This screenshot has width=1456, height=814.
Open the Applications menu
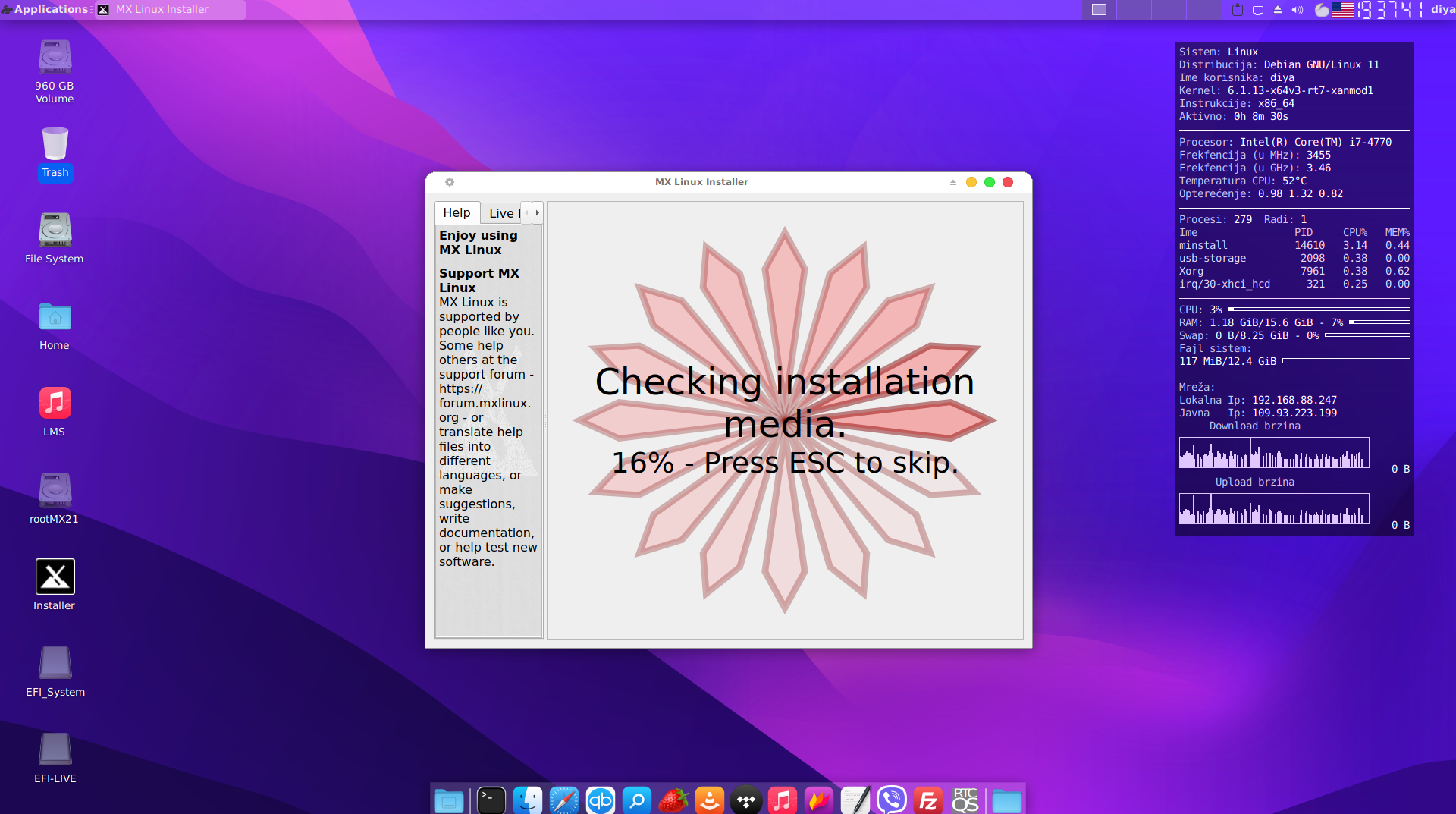[45, 10]
